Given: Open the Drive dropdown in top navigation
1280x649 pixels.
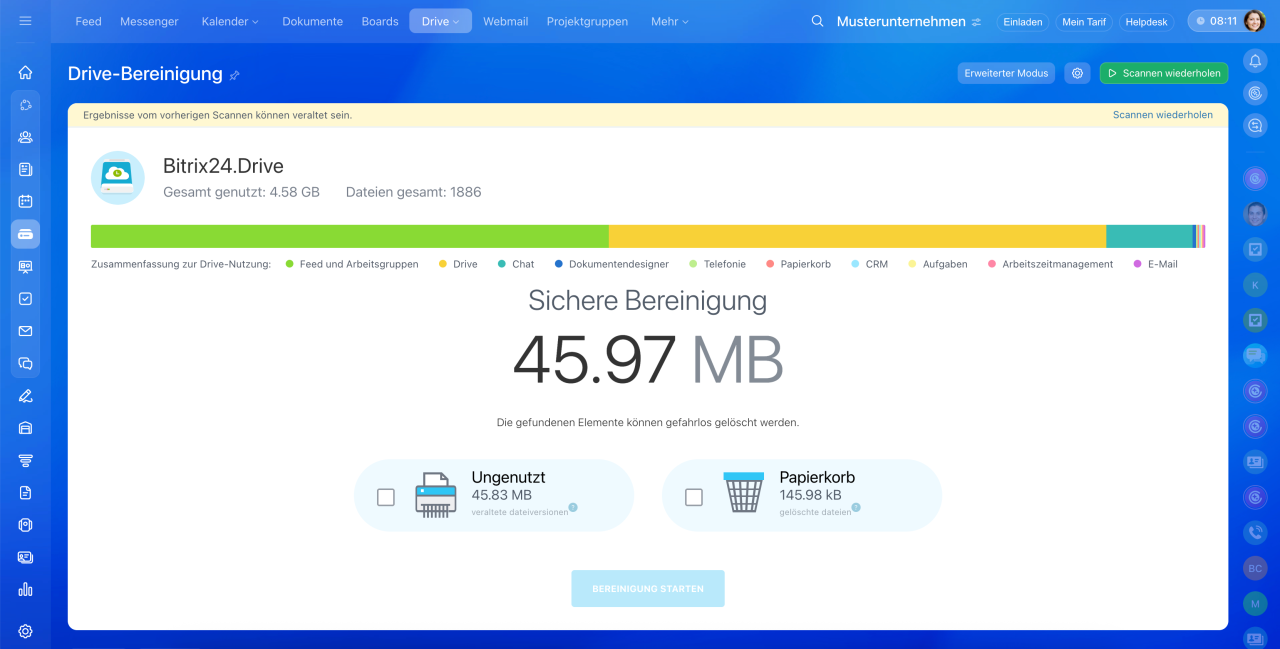Looking at the screenshot, I should point(440,21).
